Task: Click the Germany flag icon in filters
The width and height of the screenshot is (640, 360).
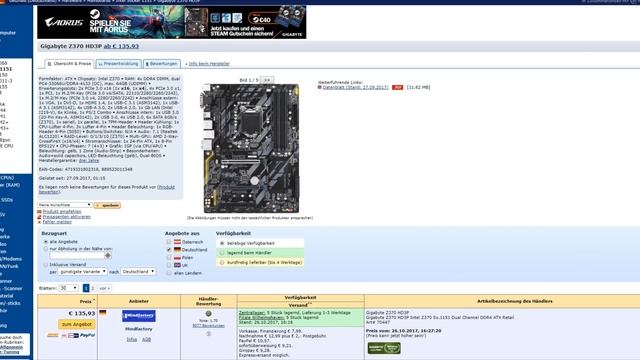Action: tap(177, 250)
